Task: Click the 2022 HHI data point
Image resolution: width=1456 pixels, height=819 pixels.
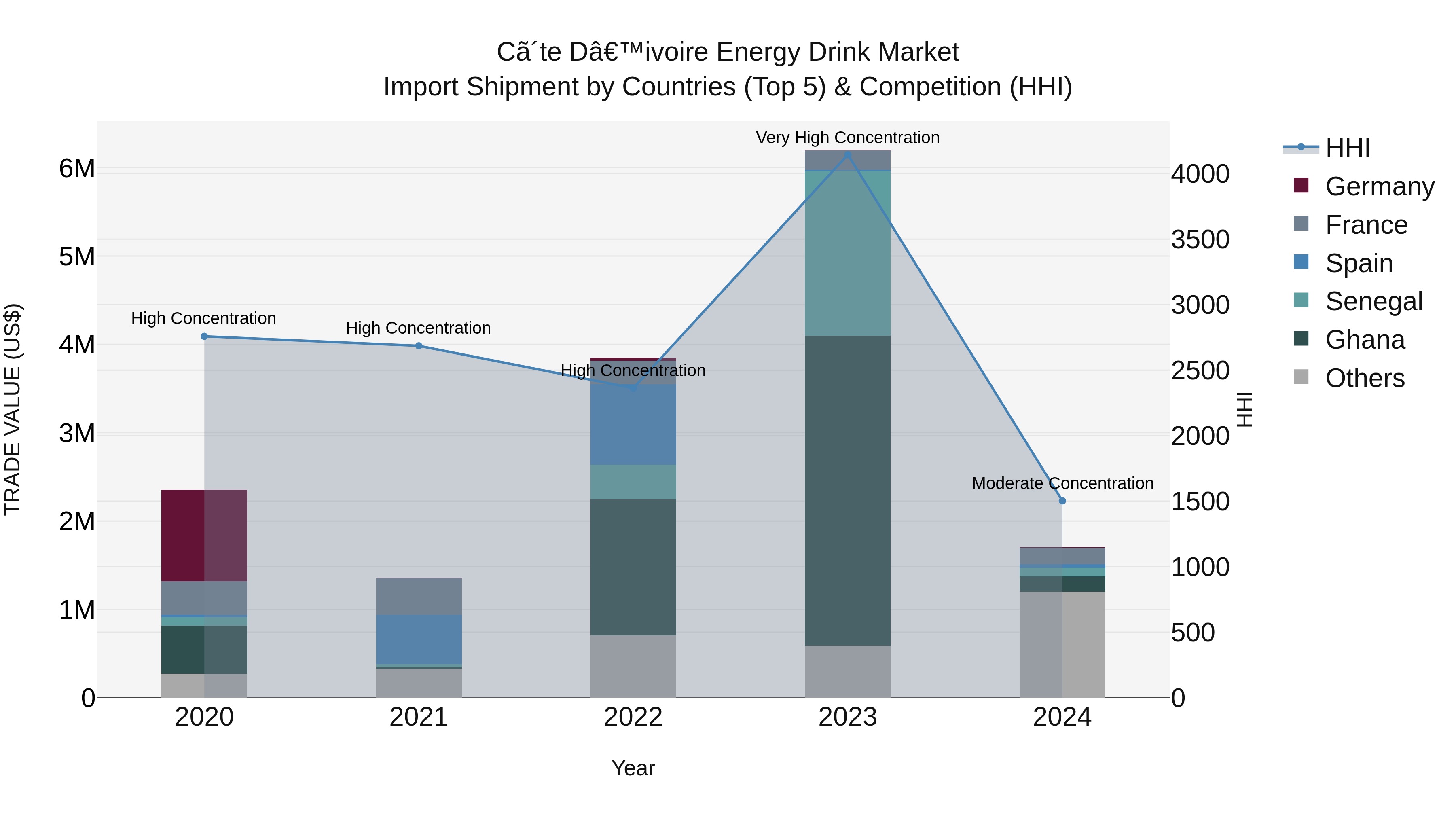Action: pos(633,388)
